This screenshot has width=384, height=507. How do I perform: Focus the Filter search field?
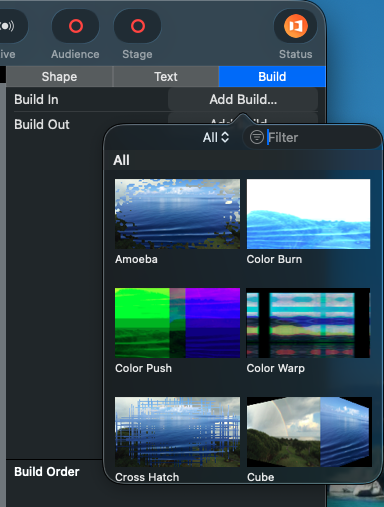pos(313,137)
